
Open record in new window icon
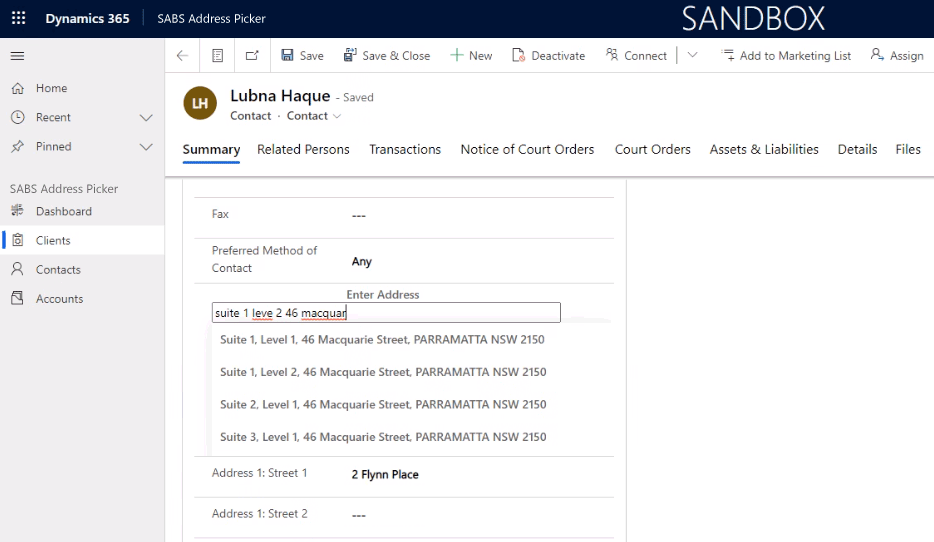pyautogui.click(x=252, y=56)
